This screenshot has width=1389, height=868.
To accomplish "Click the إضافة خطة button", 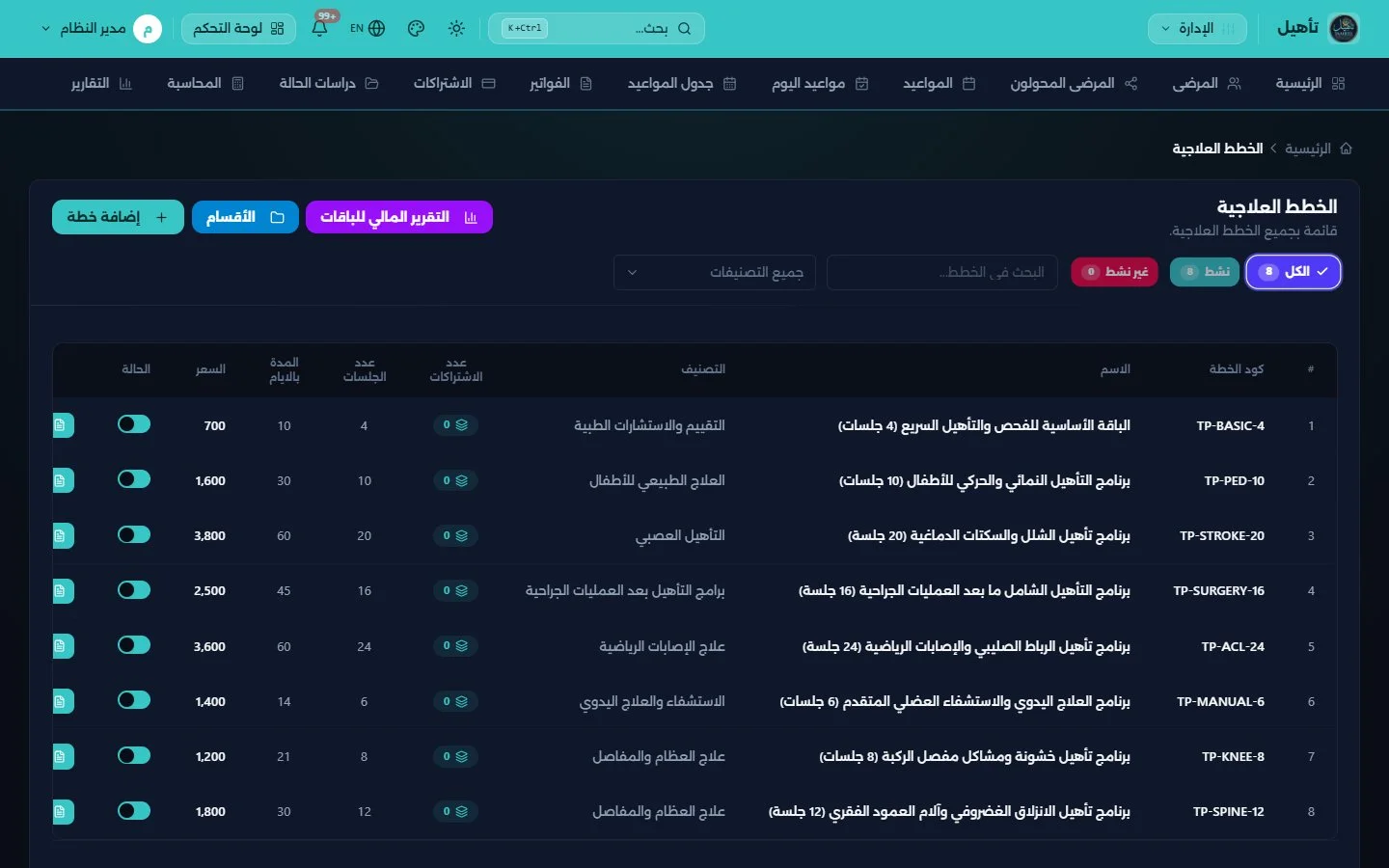I will pos(117,217).
